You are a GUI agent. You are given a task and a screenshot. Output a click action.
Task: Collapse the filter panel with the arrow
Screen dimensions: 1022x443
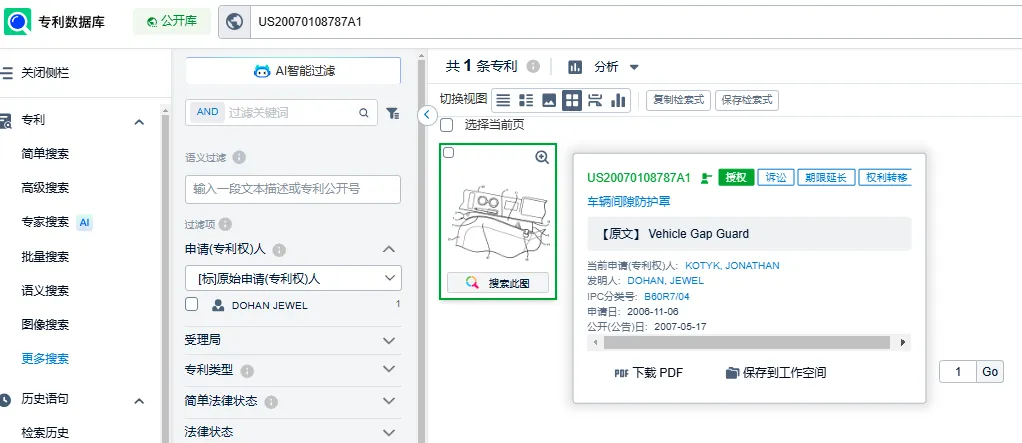pos(426,115)
